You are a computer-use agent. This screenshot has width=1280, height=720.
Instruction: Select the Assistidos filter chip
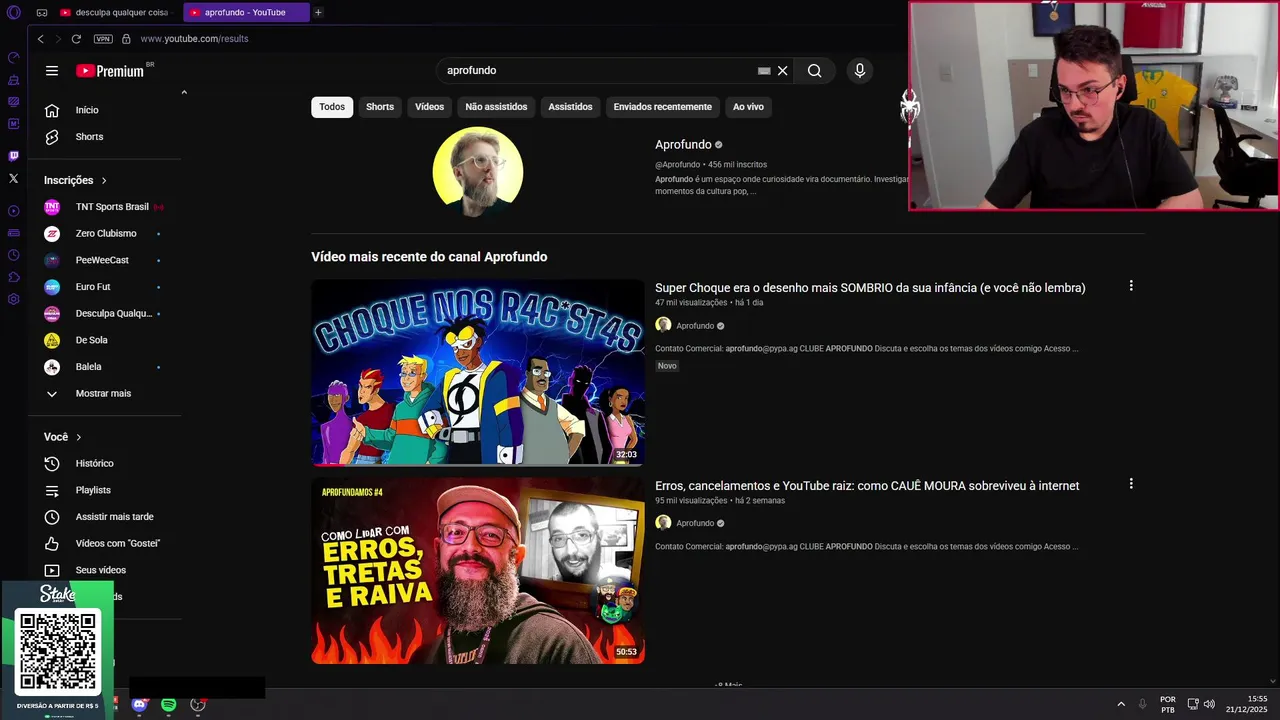[570, 107]
